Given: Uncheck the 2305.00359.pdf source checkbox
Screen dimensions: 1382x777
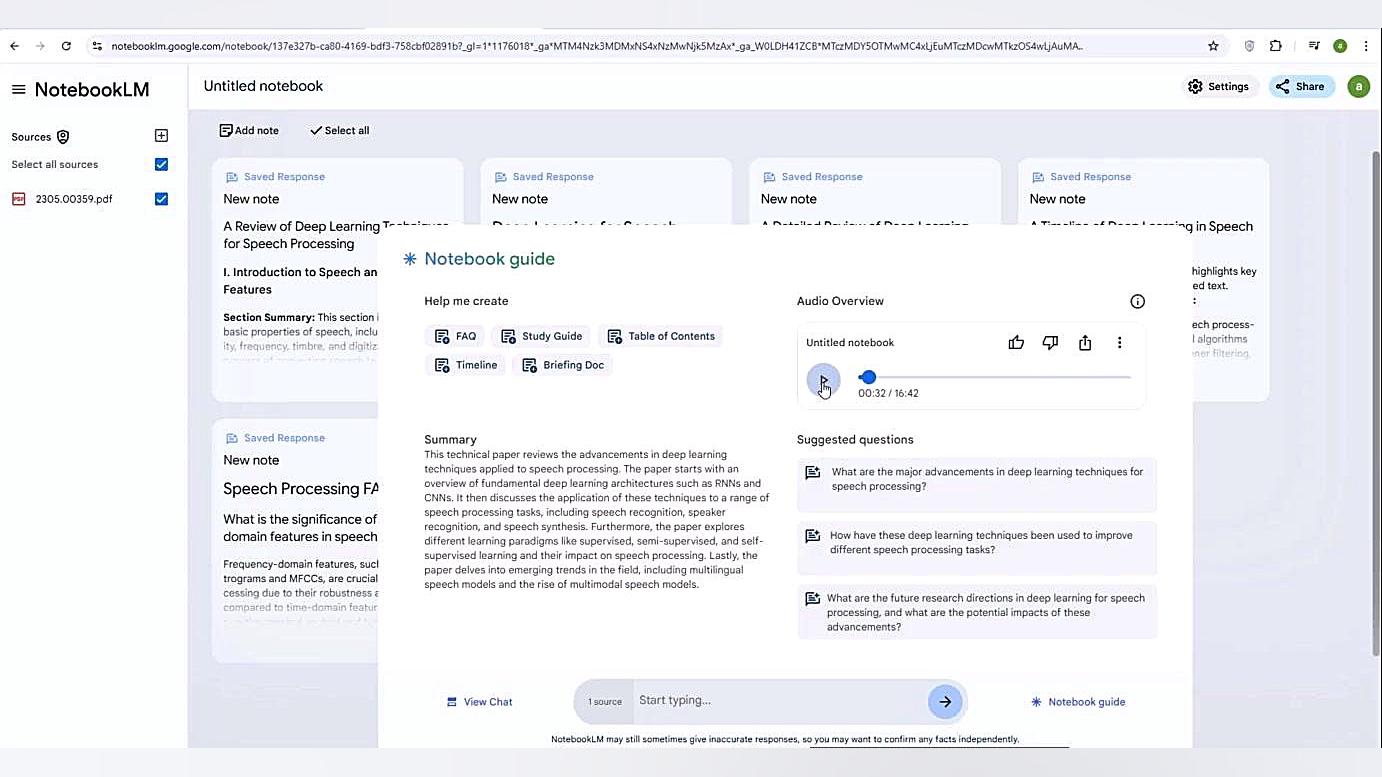Looking at the screenshot, I should point(161,199).
